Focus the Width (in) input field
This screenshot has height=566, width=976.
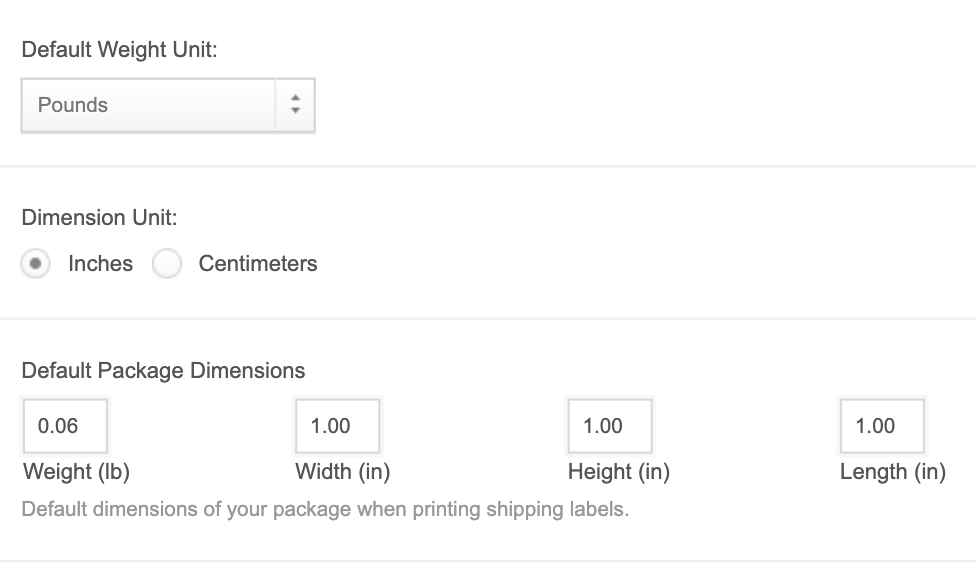tap(337, 426)
